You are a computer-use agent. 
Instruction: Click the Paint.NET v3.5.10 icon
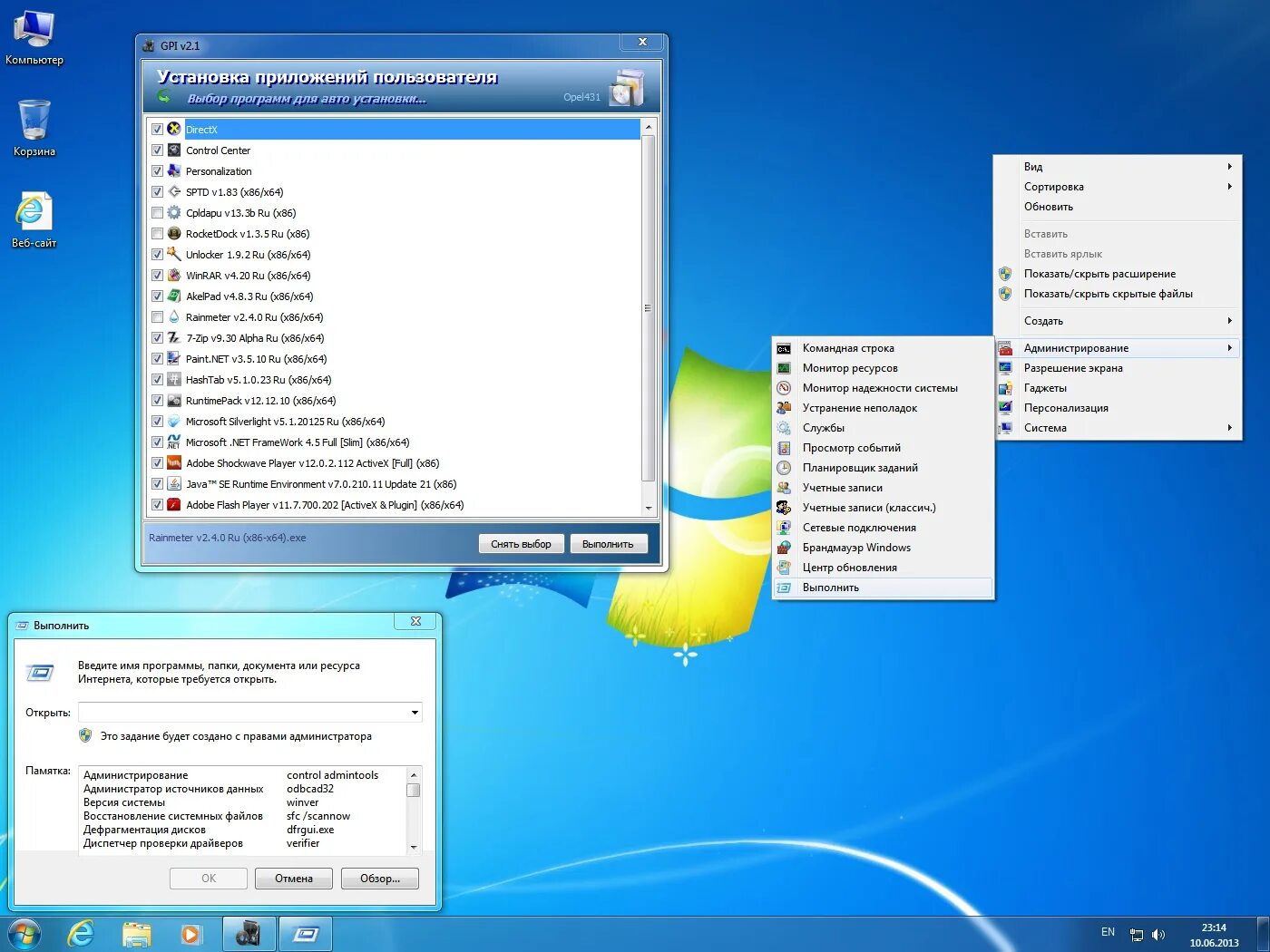pyautogui.click(x=174, y=358)
